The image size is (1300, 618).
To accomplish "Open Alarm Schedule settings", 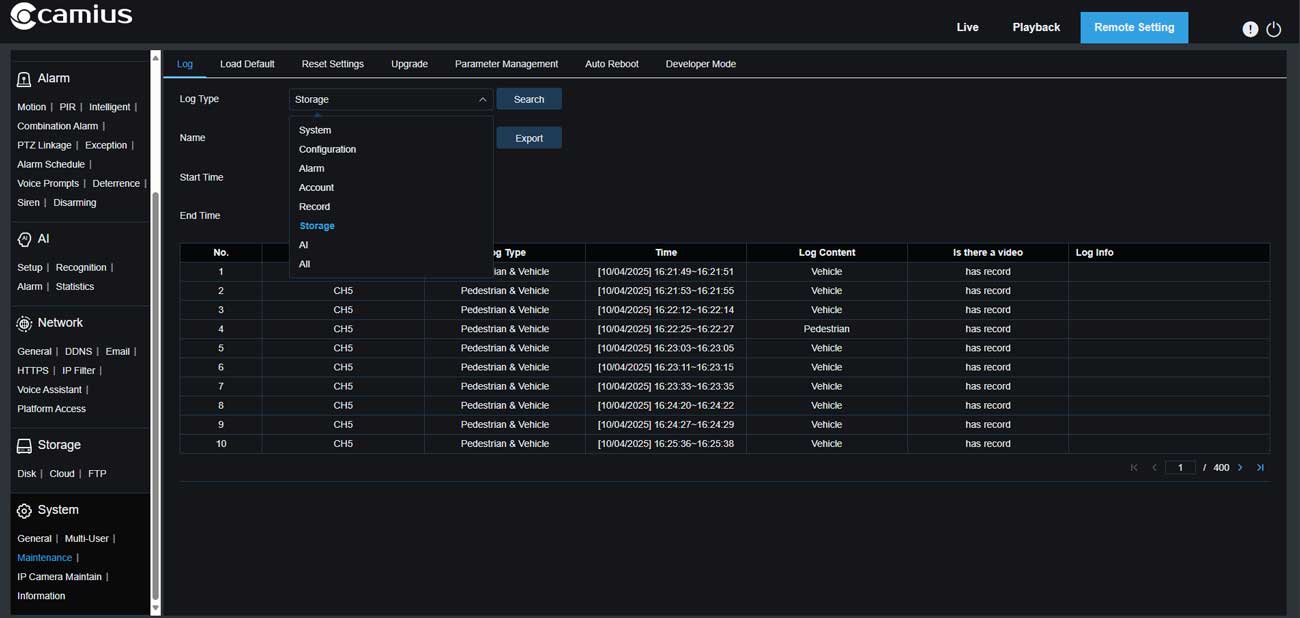I will [x=51, y=164].
